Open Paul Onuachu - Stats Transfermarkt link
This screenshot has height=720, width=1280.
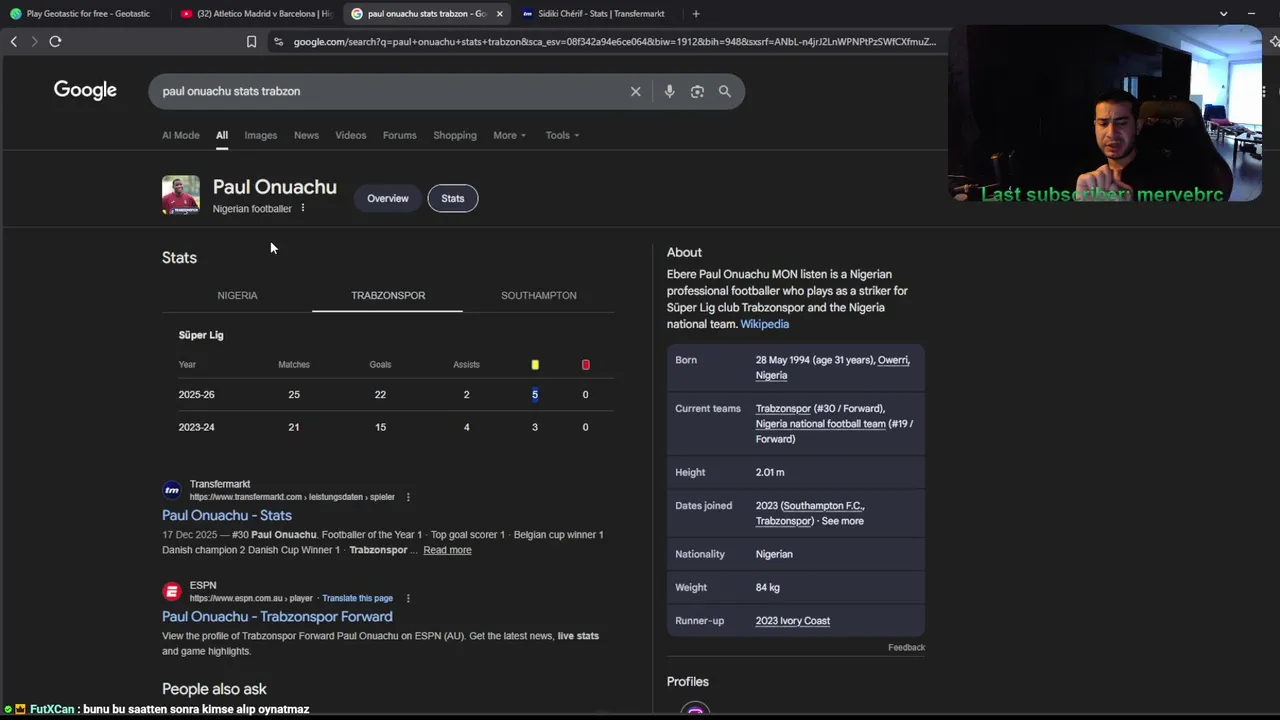tap(227, 515)
